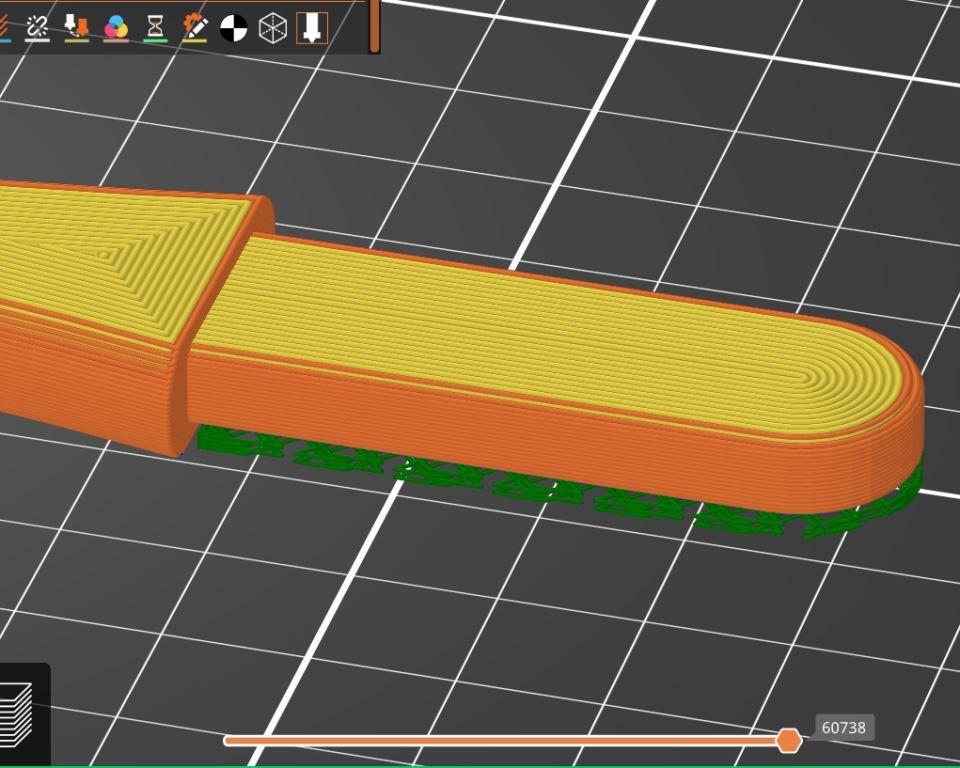This screenshot has height=768, width=960.
Task: Toggle tool changes display (two nozzles icon)
Action: pyautogui.click(x=77, y=28)
